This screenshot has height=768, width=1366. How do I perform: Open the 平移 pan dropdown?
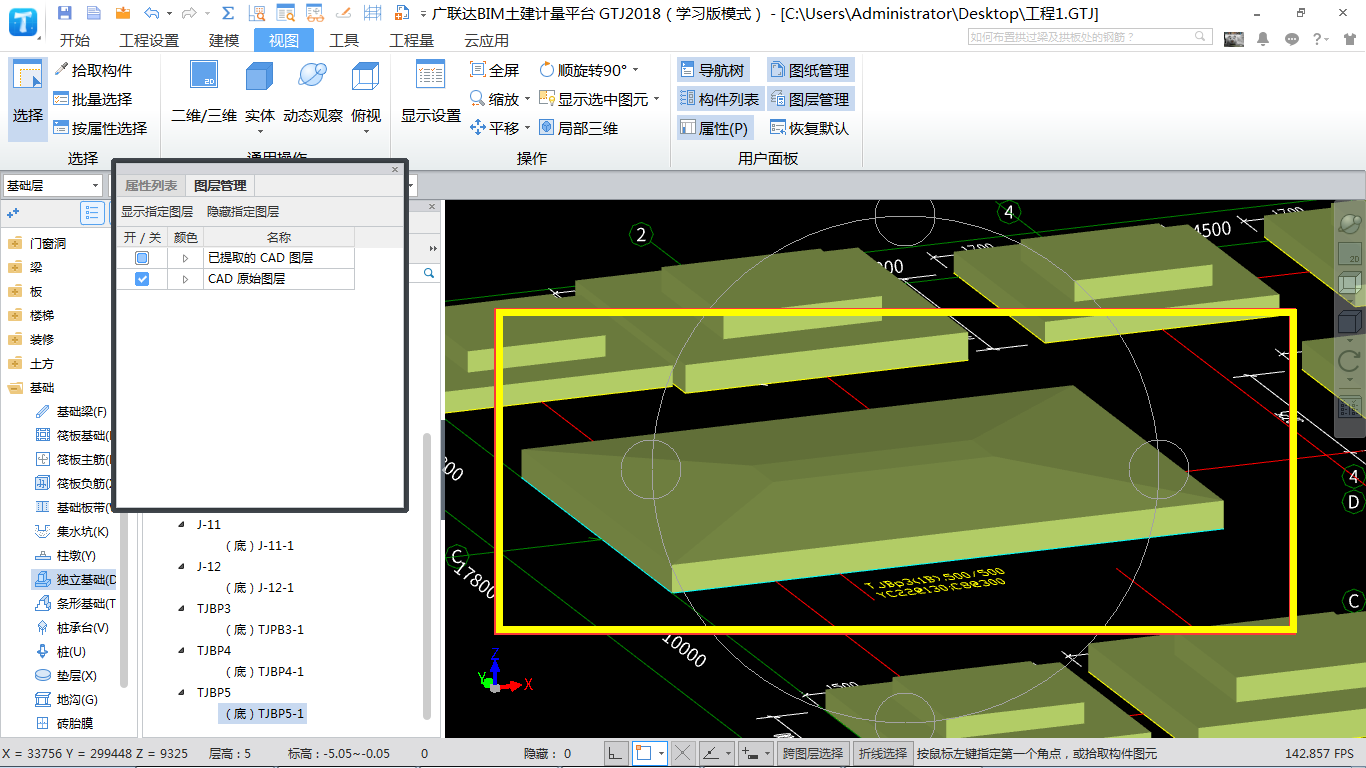click(x=527, y=128)
